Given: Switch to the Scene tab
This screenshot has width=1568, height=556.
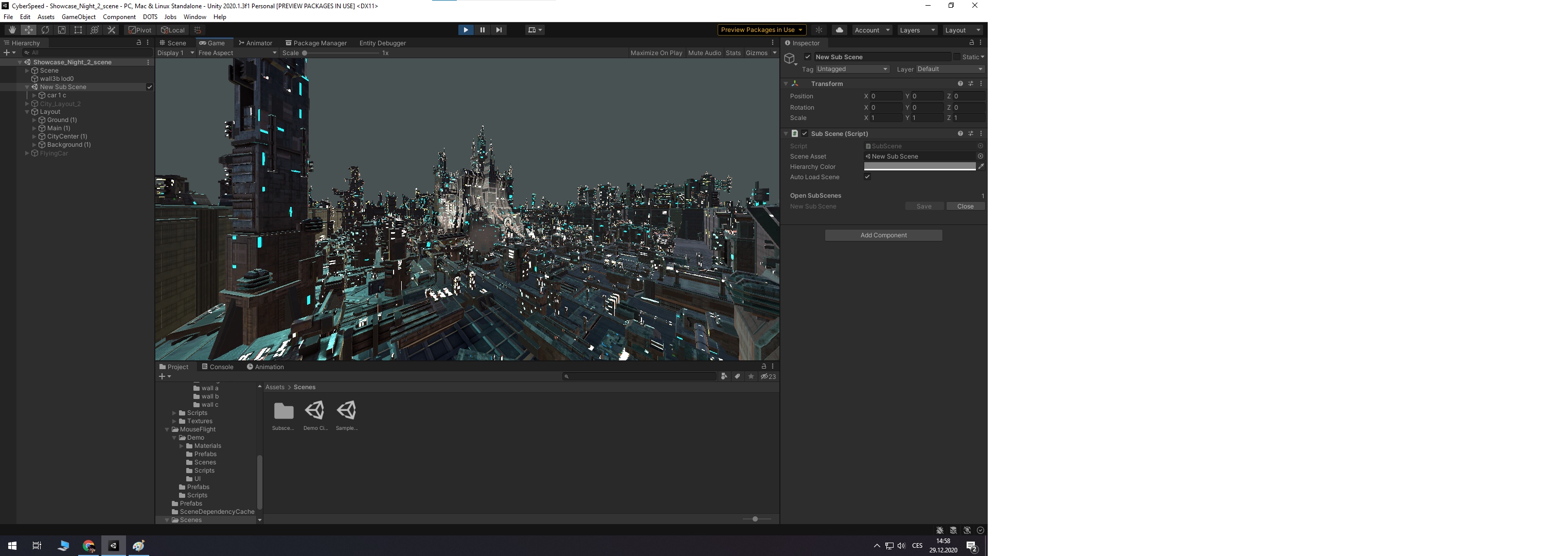Looking at the screenshot, I should point(173,43).
